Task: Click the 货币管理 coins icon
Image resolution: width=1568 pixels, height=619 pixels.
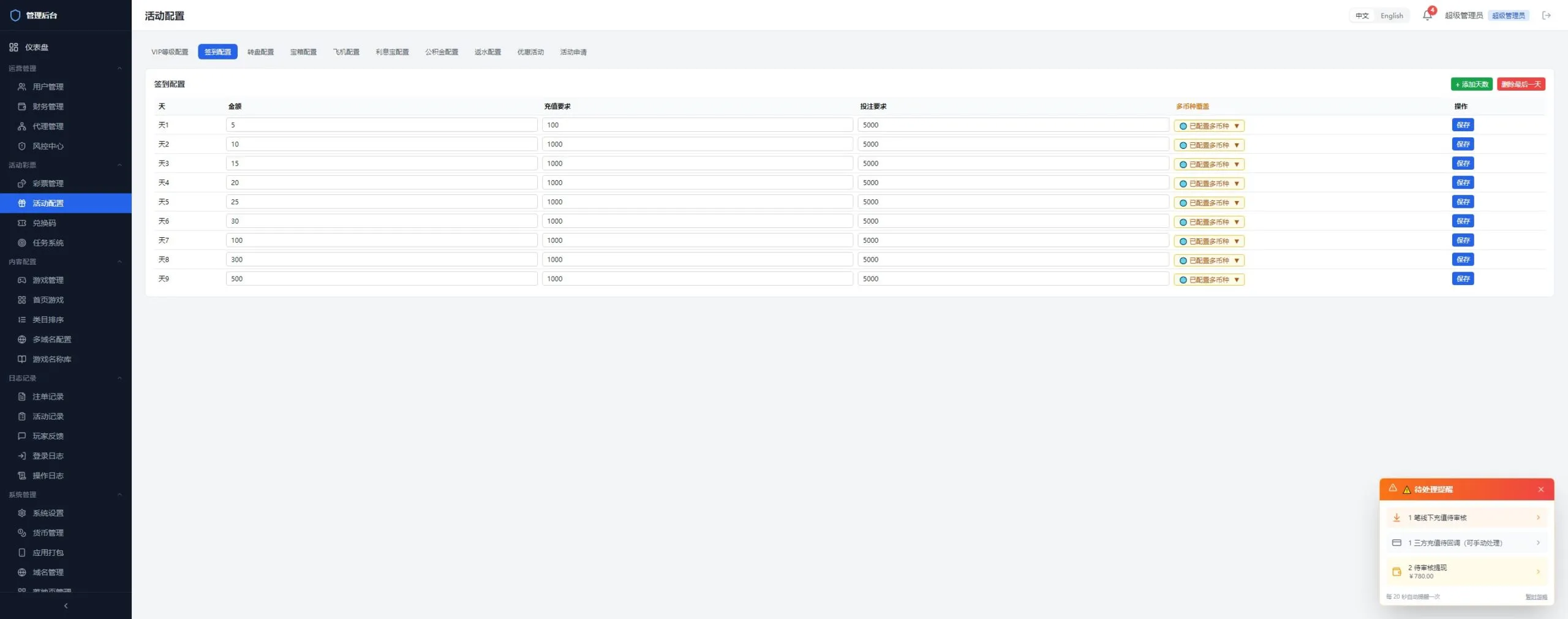Action: (22, 533)
